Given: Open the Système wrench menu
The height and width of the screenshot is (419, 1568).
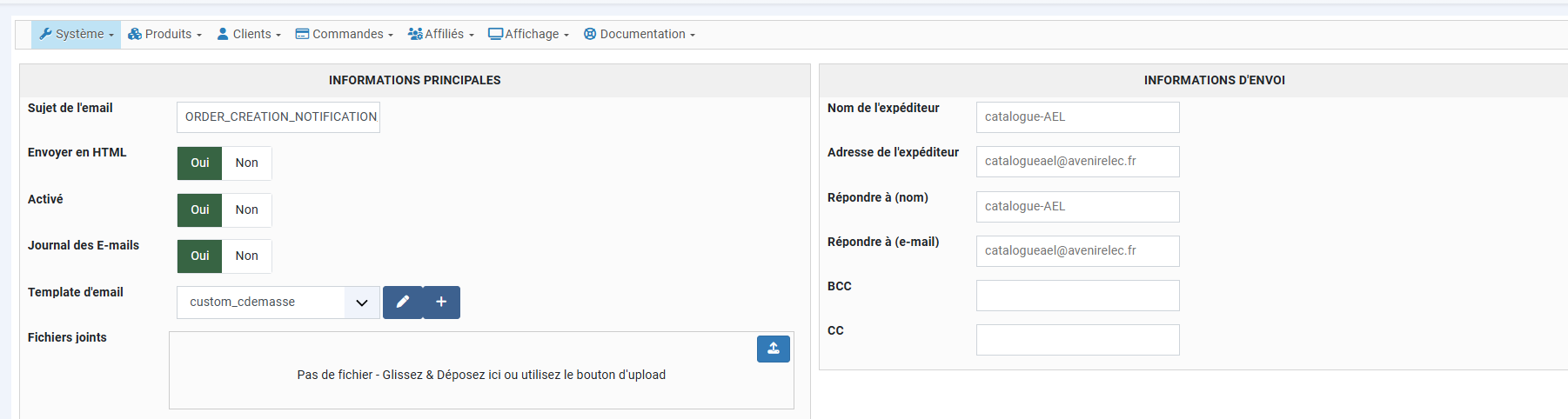Looking at the screenshot, I should [x=77, y=35].
